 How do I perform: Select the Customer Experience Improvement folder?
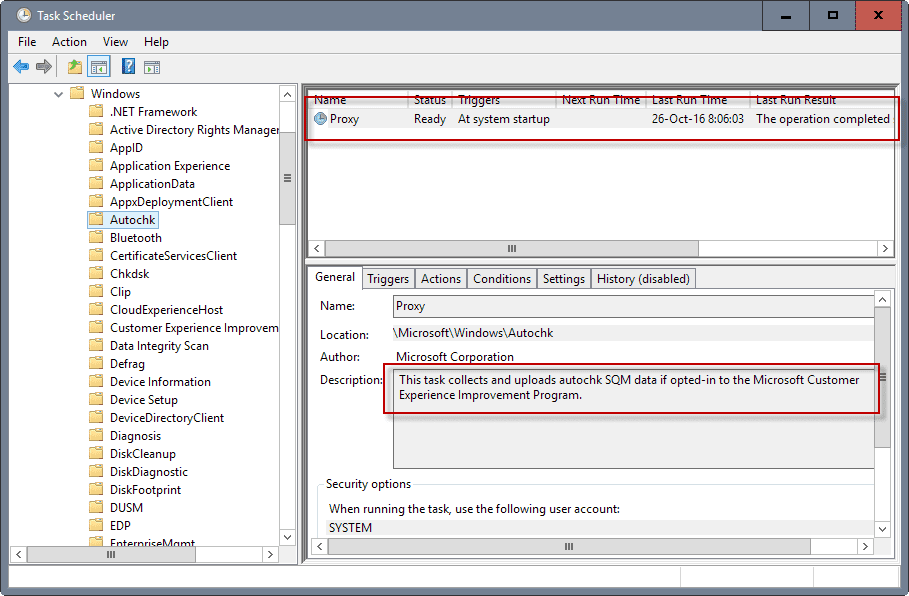point(194,328)
